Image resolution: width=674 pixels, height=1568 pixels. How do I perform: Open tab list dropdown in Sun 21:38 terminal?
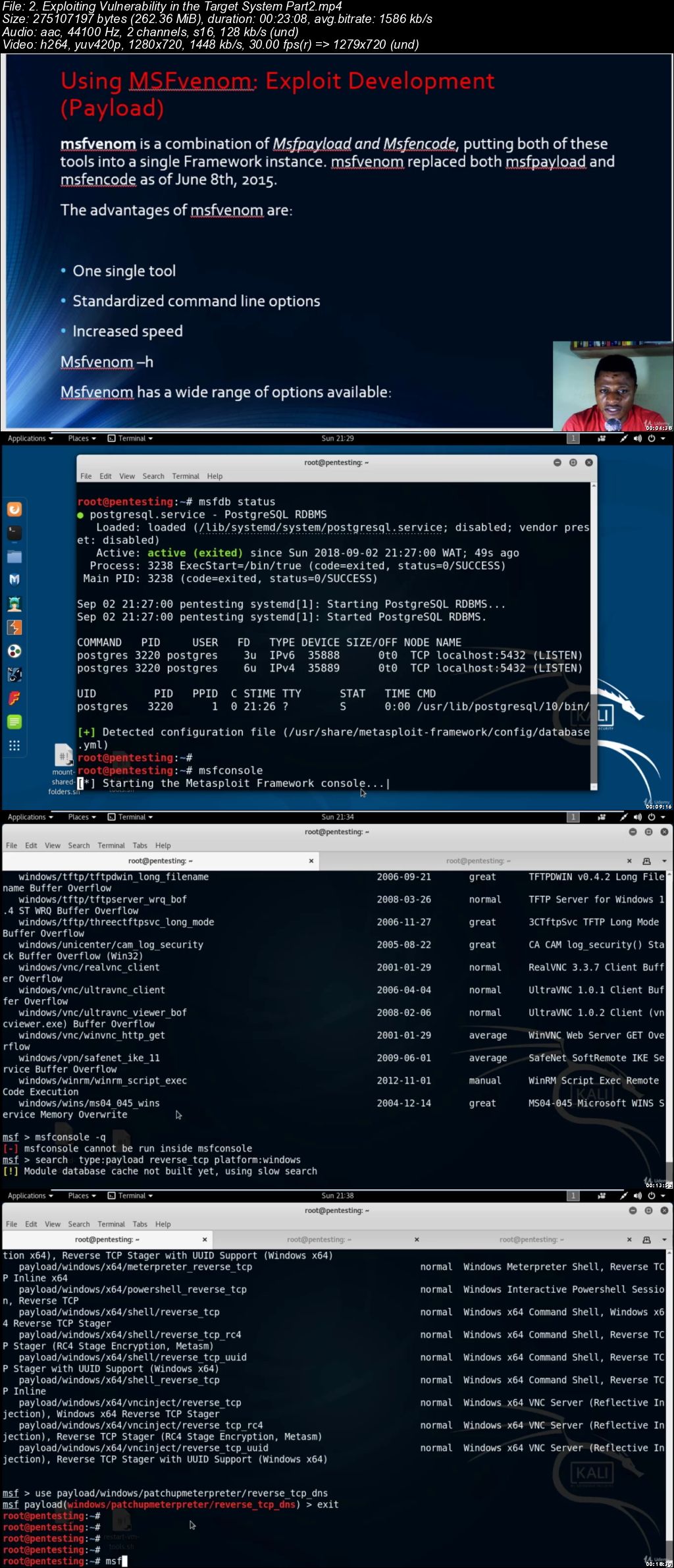[x=664, y=1240]
